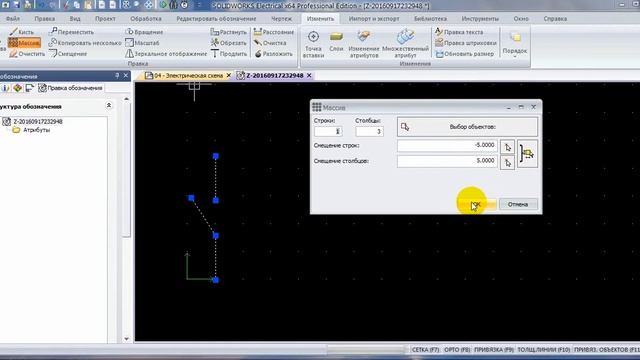Select Обновить размер dimension update

click(x=464, y=54)
